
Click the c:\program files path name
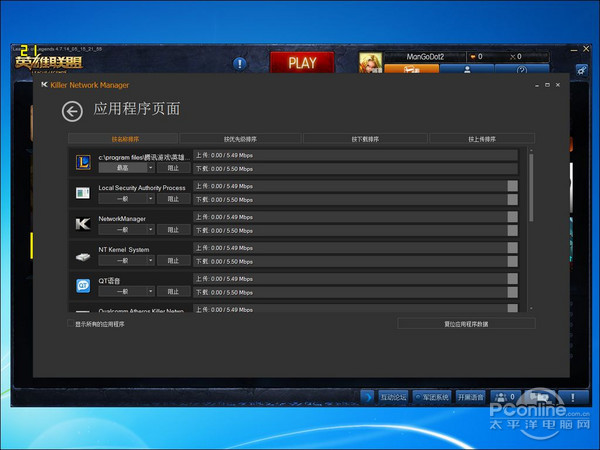click(x=144, y=157)
